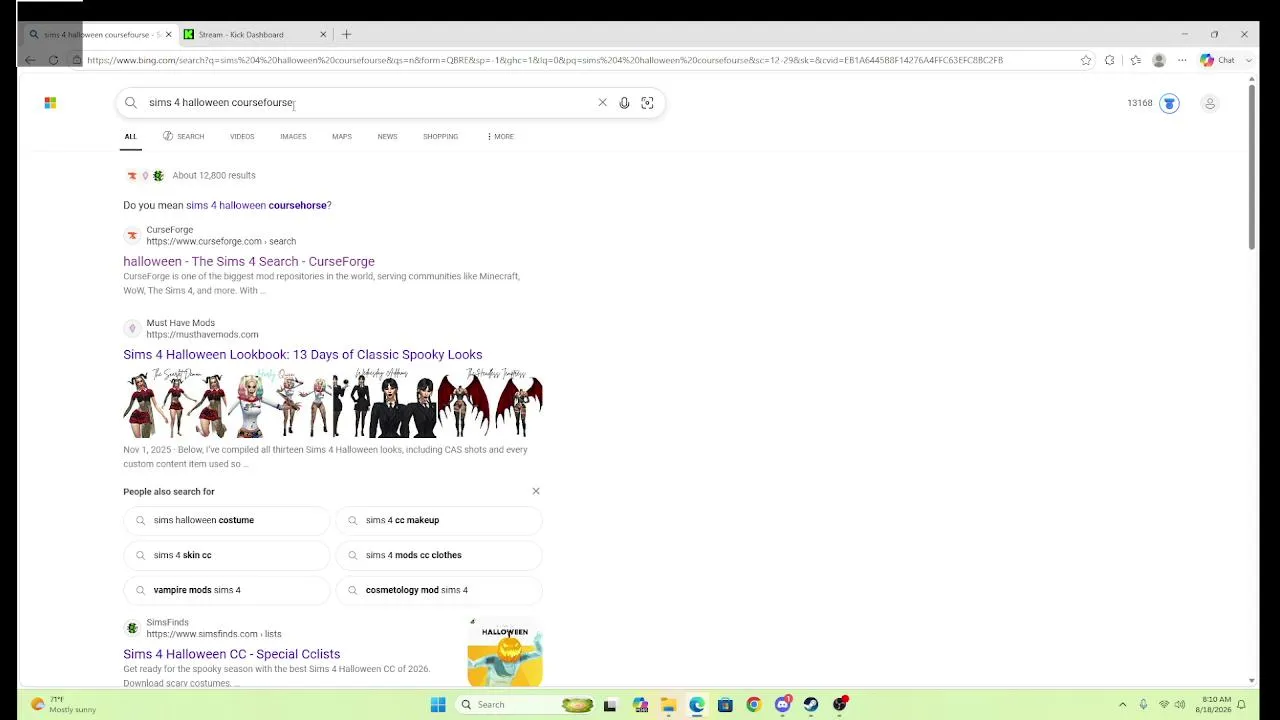The height and width of the screenshot is (720, 1280).
Task: Click the CurseForge site favicon
Action: [132, 235]
